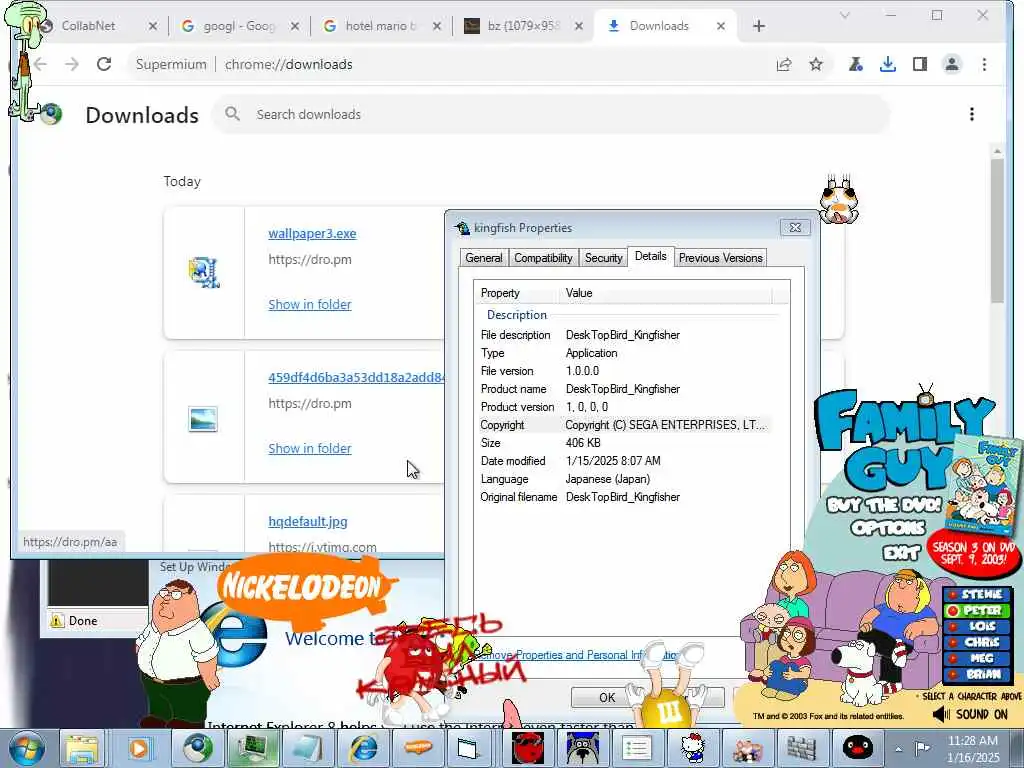
Task: Open the Pingu penguin taskbar icon
Action: (x=857, y=748)
